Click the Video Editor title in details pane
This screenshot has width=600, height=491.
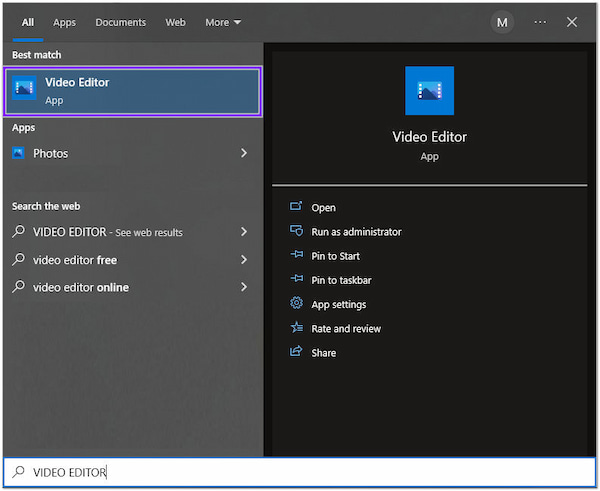429,137
